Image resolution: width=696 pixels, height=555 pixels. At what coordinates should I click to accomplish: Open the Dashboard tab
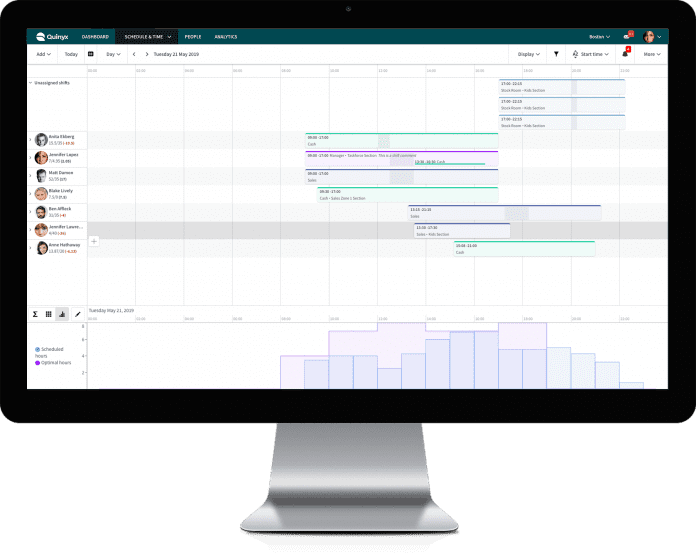[95, 36]
